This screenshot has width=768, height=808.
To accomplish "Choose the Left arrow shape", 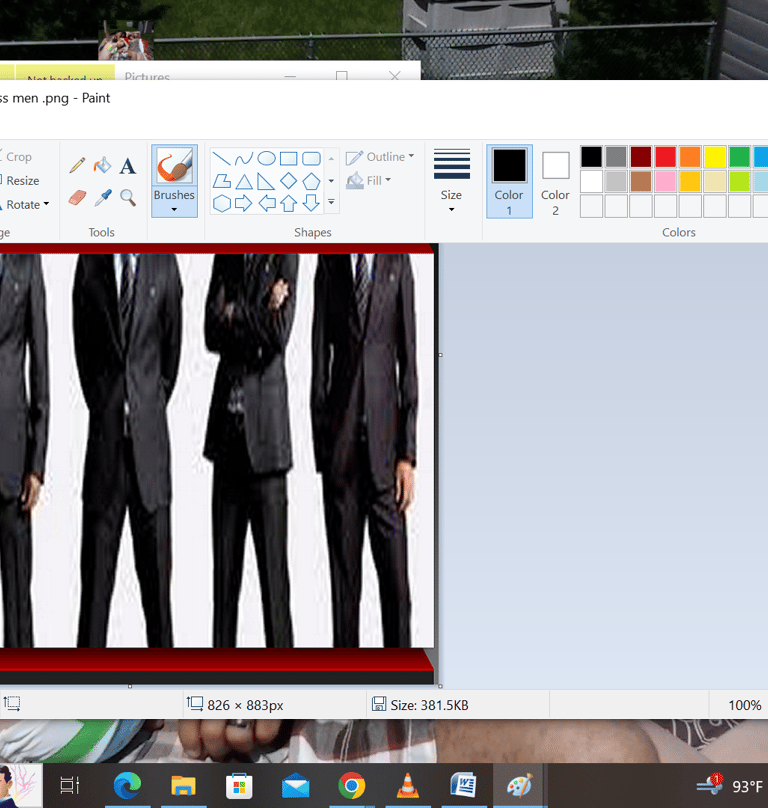I will (x=266, y=204).
